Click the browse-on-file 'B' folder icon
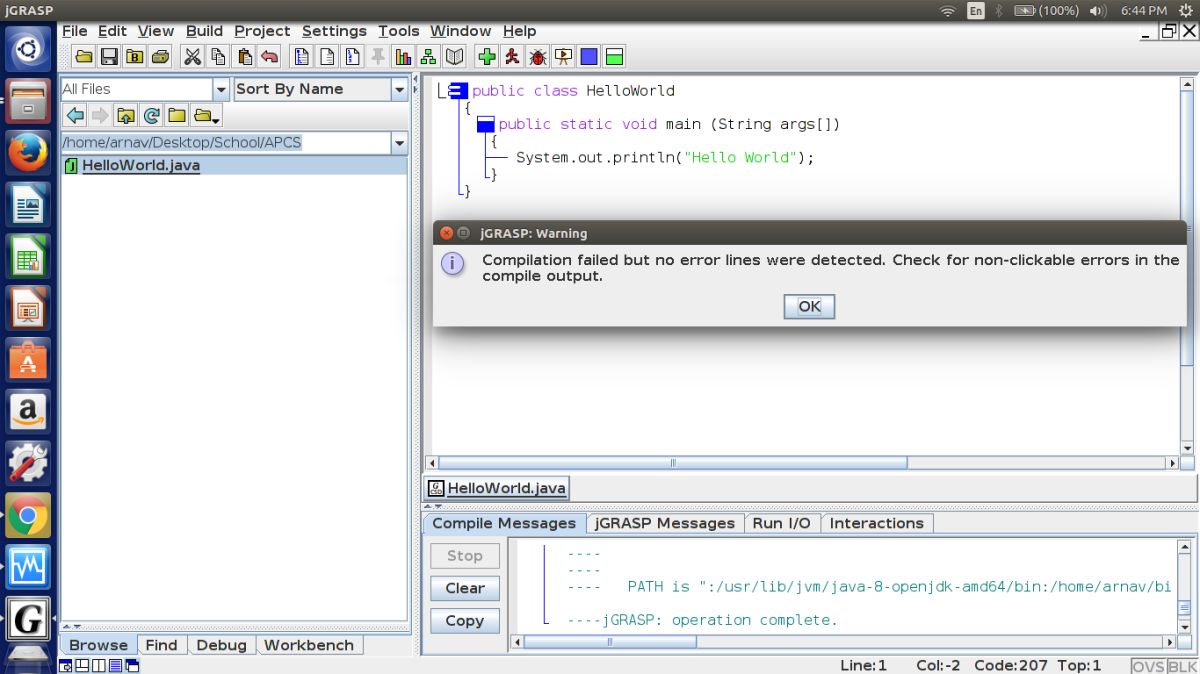This screenshot has width=1200, height=674. pyautogui.click(x=135, y=56)
